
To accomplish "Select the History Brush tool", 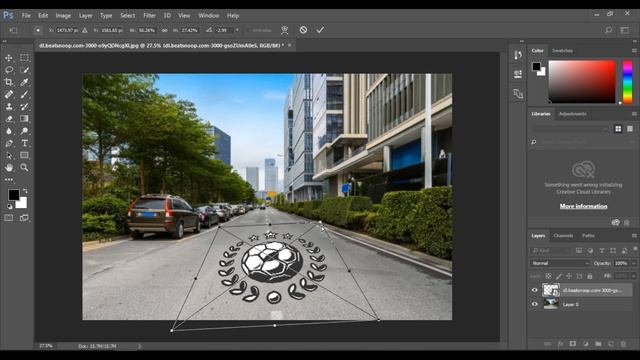I will pos(24,107).
